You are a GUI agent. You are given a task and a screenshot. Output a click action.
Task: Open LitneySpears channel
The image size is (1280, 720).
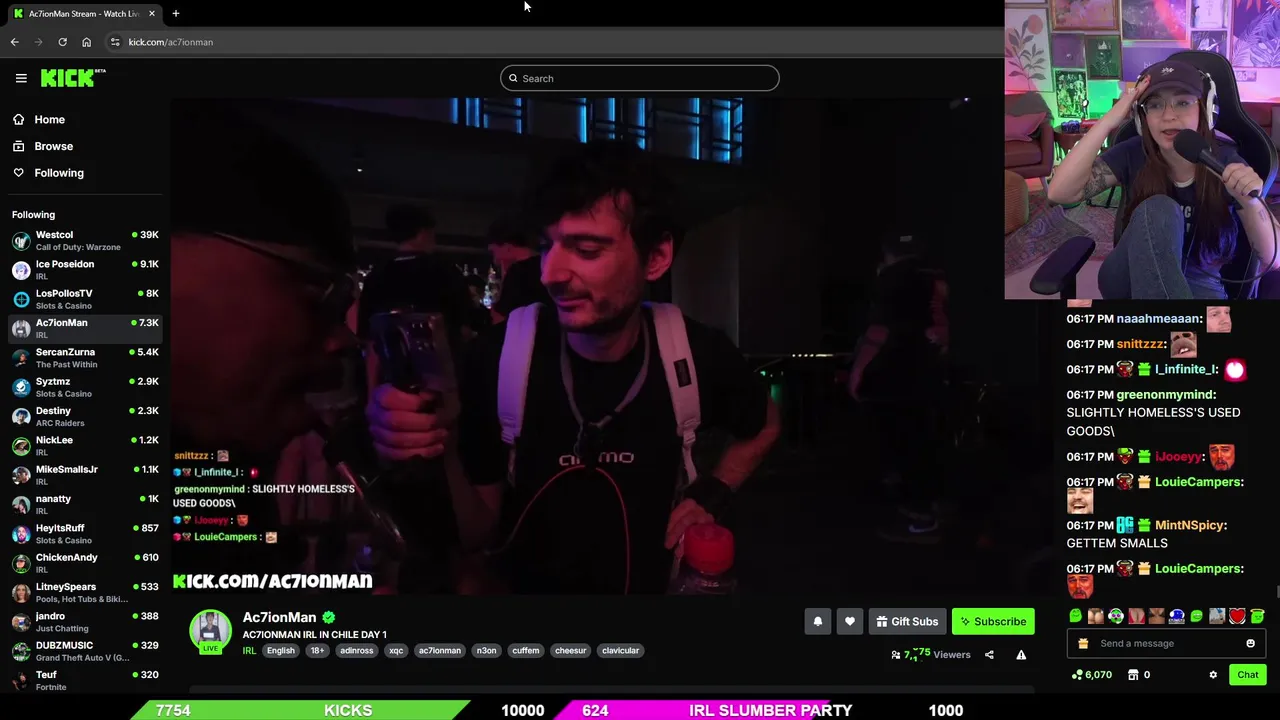84,592
